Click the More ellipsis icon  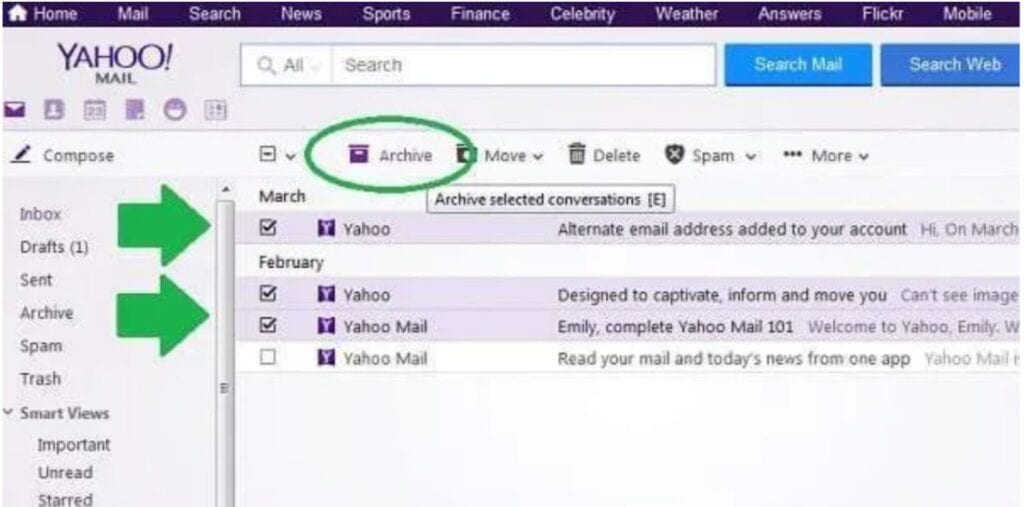pyautogui.click(x=792, y=155)
